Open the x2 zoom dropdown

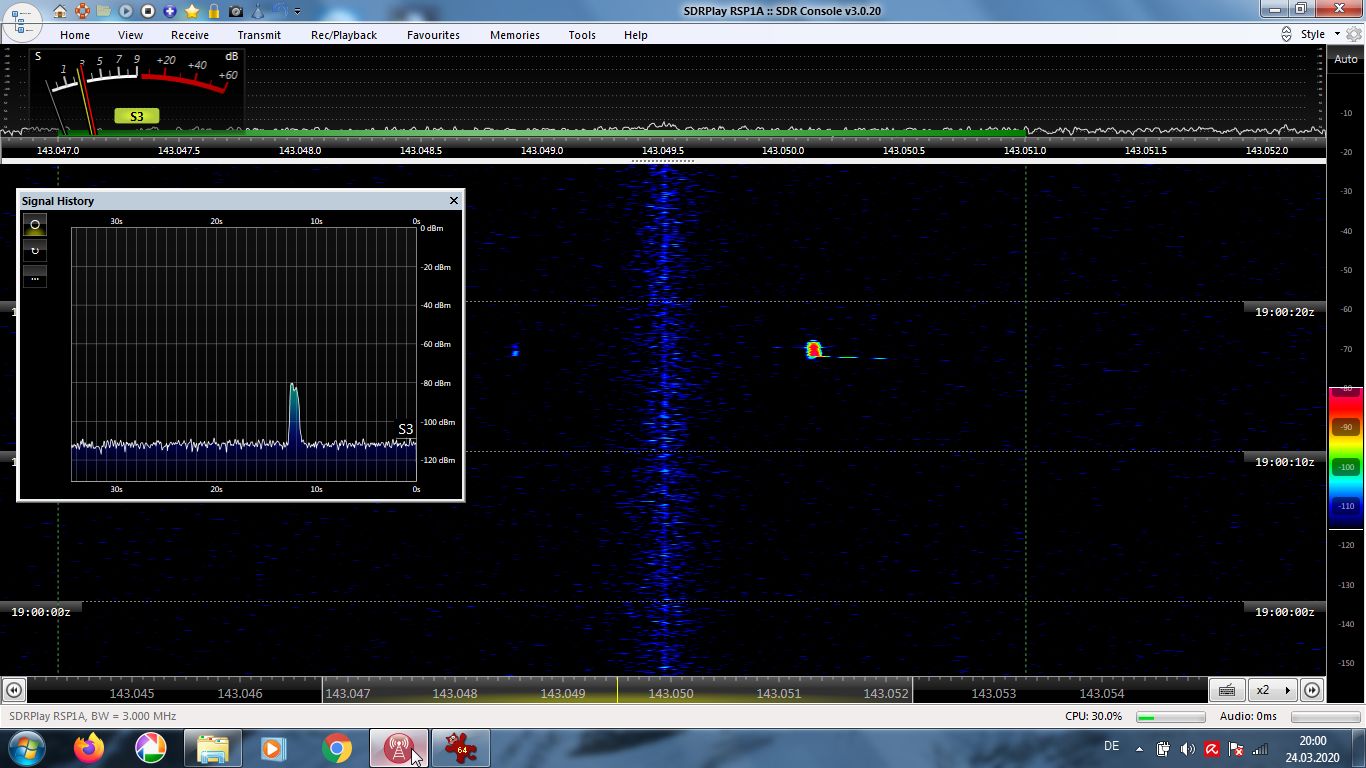click(x=1273, y=690)
